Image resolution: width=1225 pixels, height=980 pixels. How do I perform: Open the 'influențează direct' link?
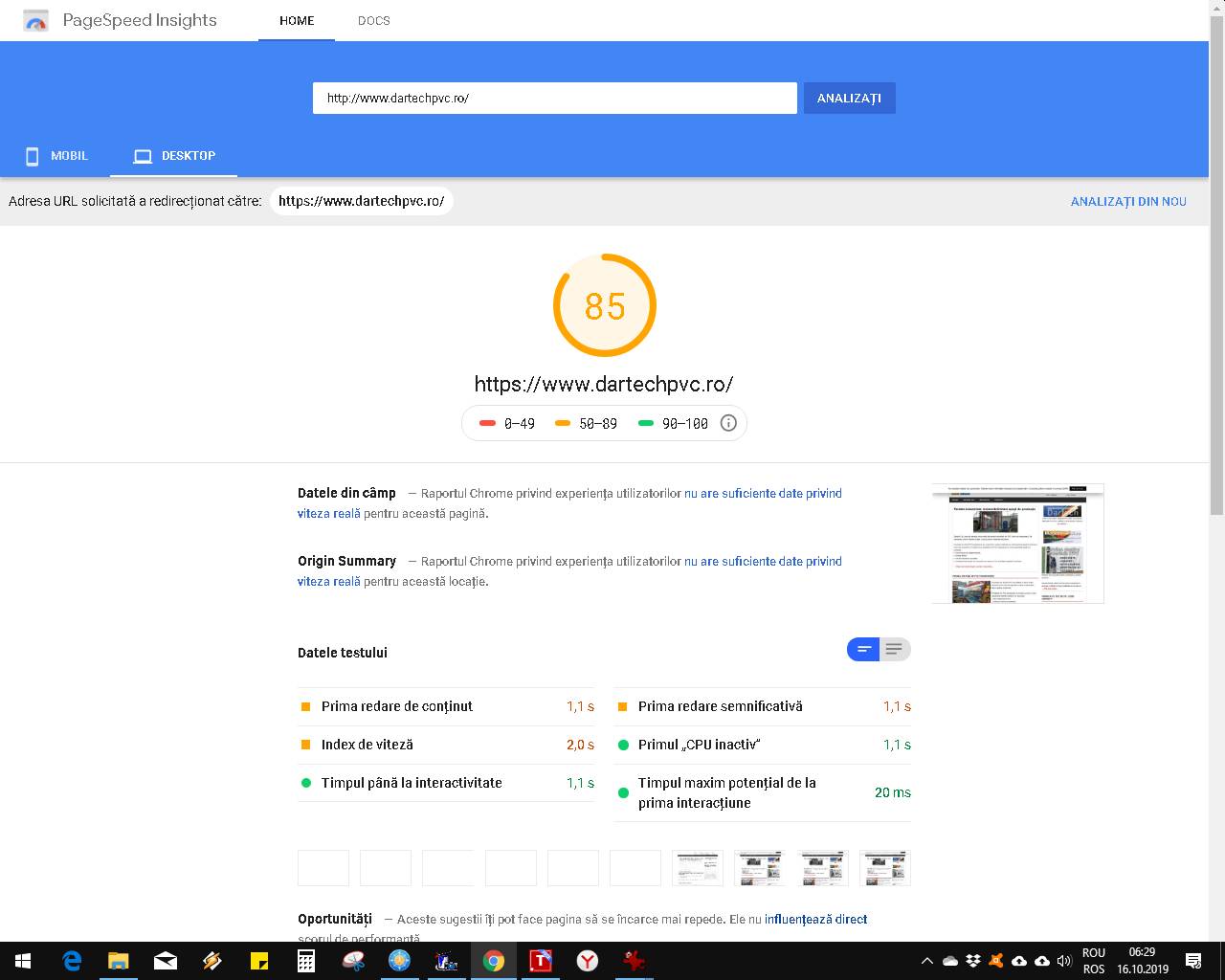pos(815,919)
